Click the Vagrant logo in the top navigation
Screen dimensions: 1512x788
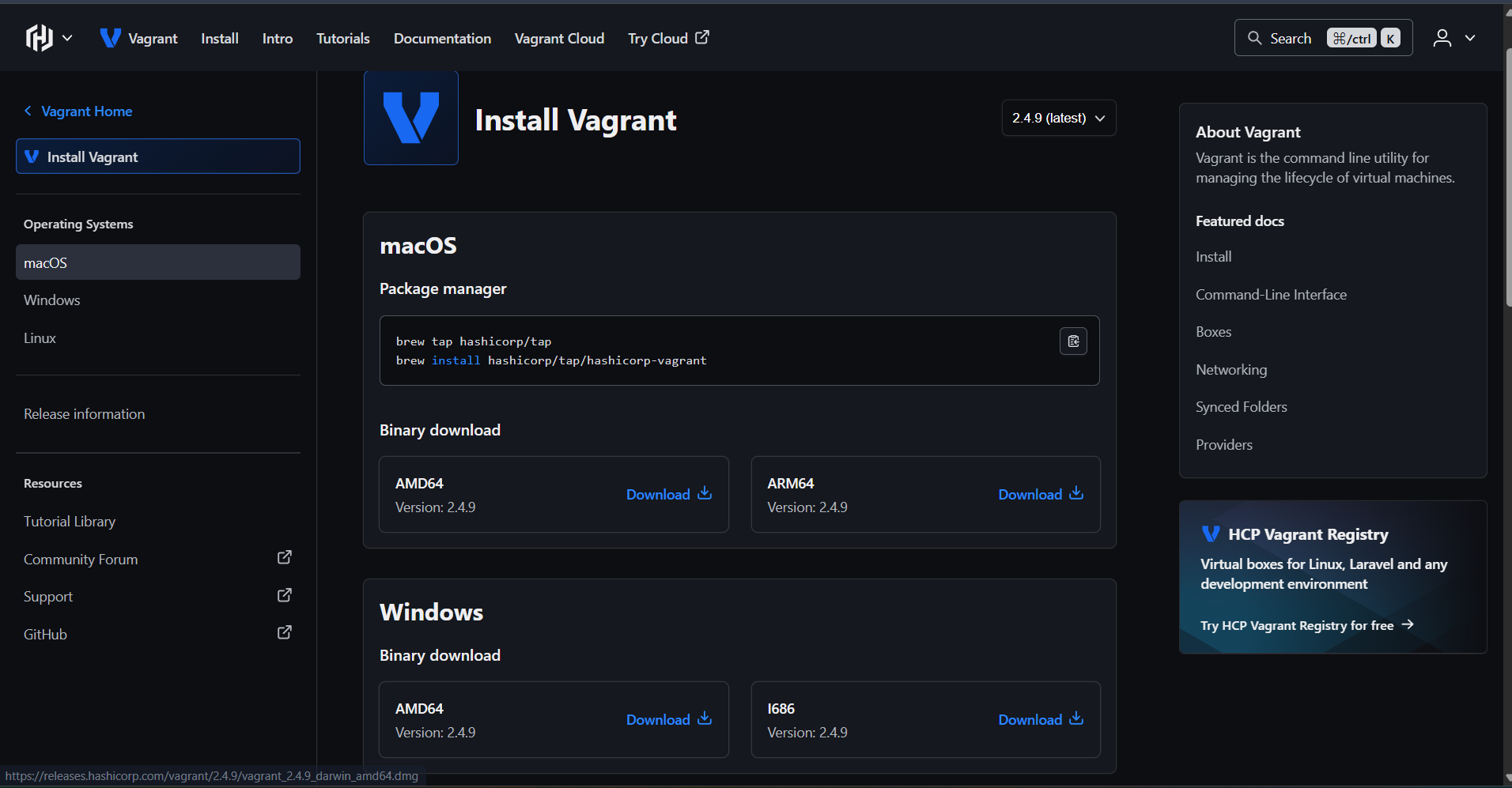coord(111,38)
